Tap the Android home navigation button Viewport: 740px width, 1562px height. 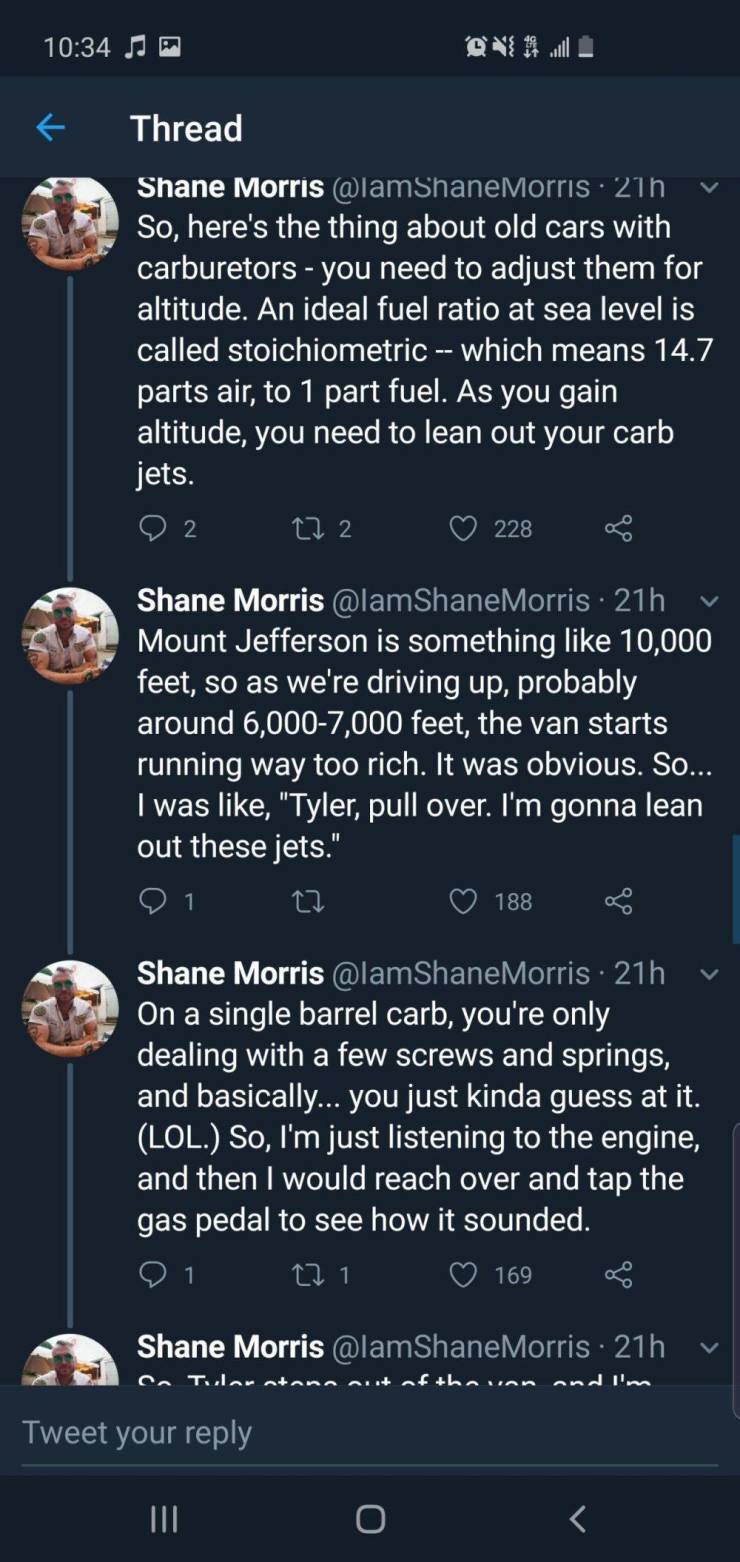click(370, 1519)
